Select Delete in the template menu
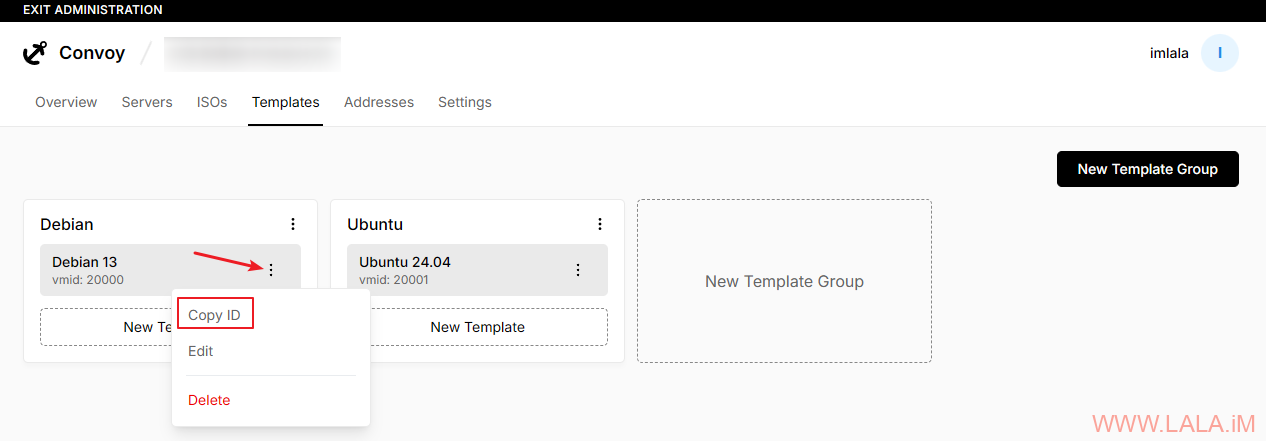This screenshot has height=441, width=1266. coord(209,400)
